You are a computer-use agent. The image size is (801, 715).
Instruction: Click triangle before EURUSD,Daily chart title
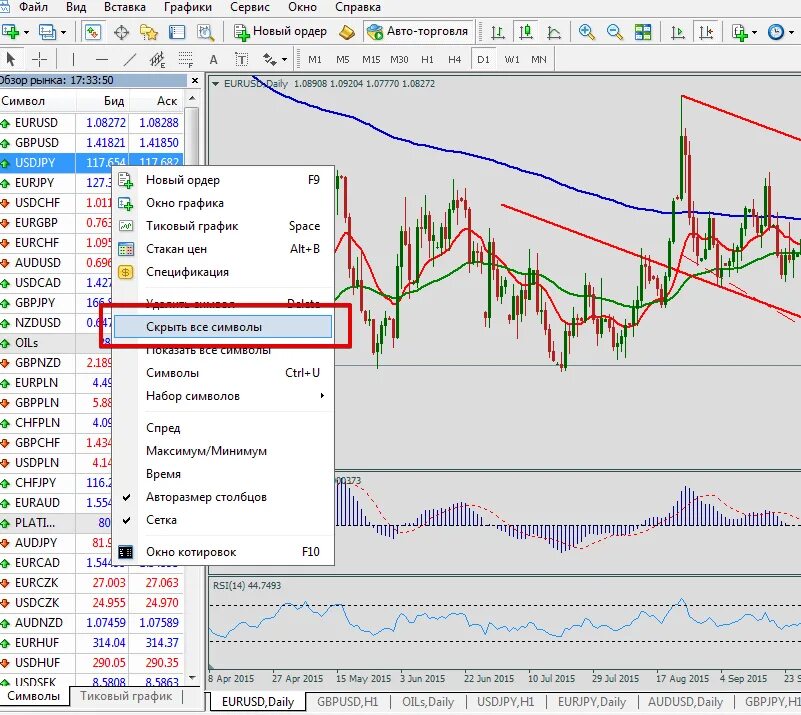click(x=216, y=84)
